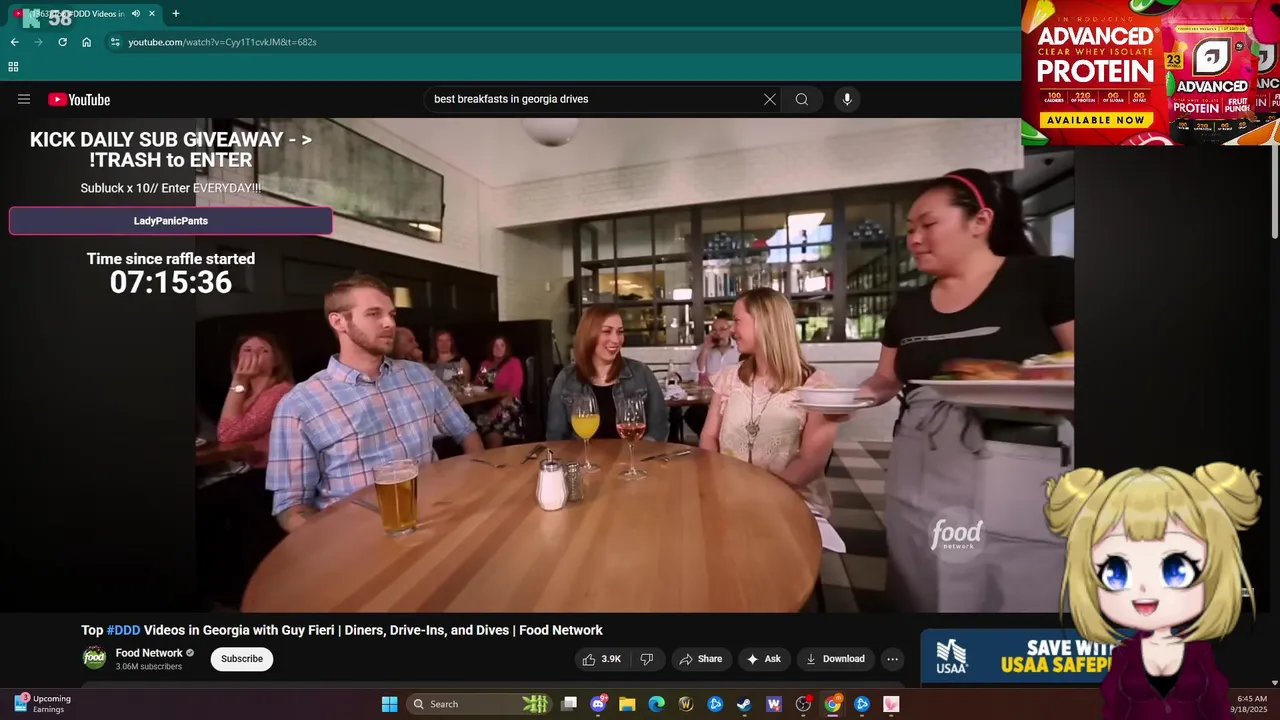Open the Advanced Protein Available Now ad

coord(1150,72)
